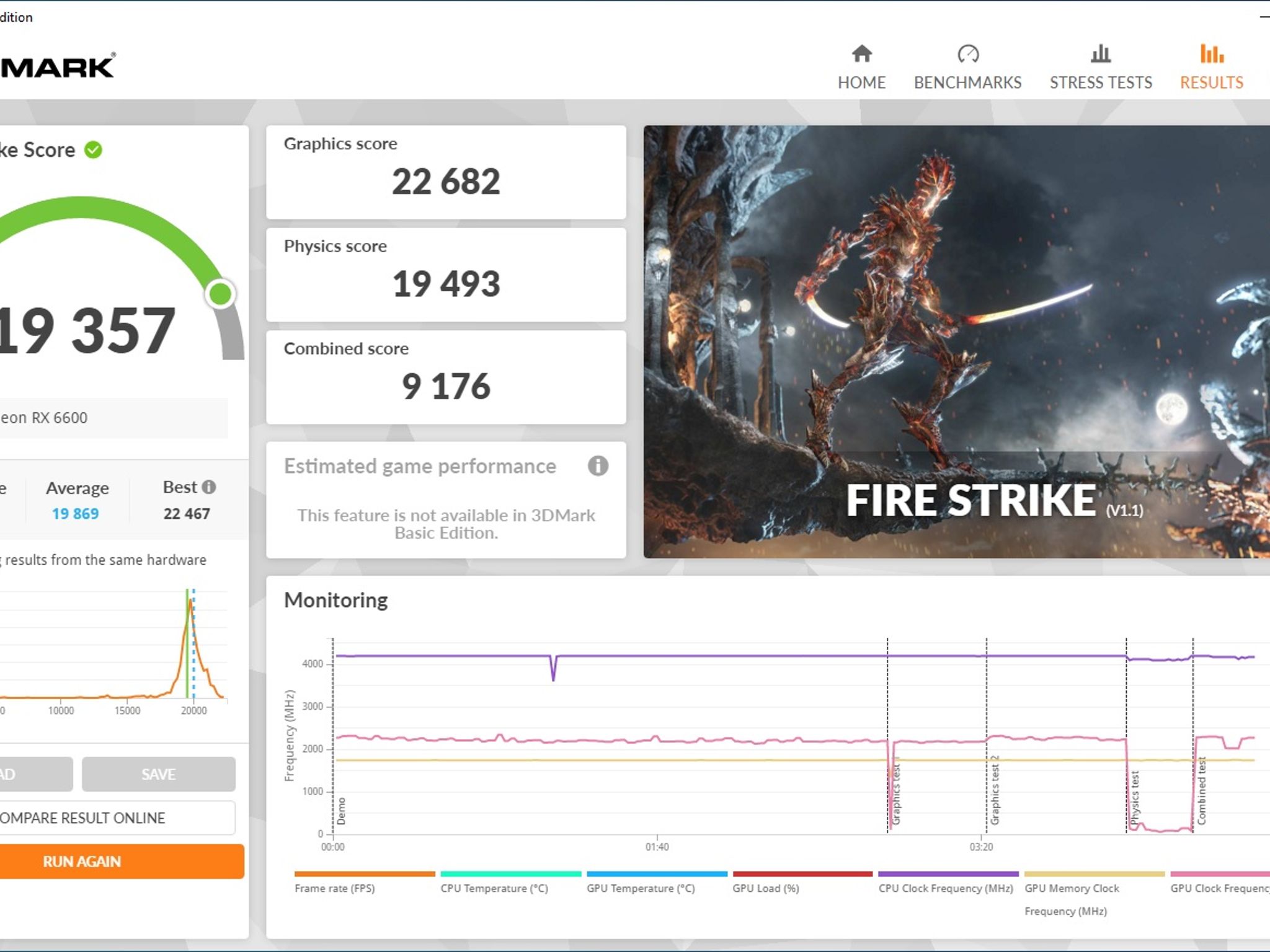Click the Fire Strike benchmark image
This screenshot has height=952, width=1270.
(956, 342)
